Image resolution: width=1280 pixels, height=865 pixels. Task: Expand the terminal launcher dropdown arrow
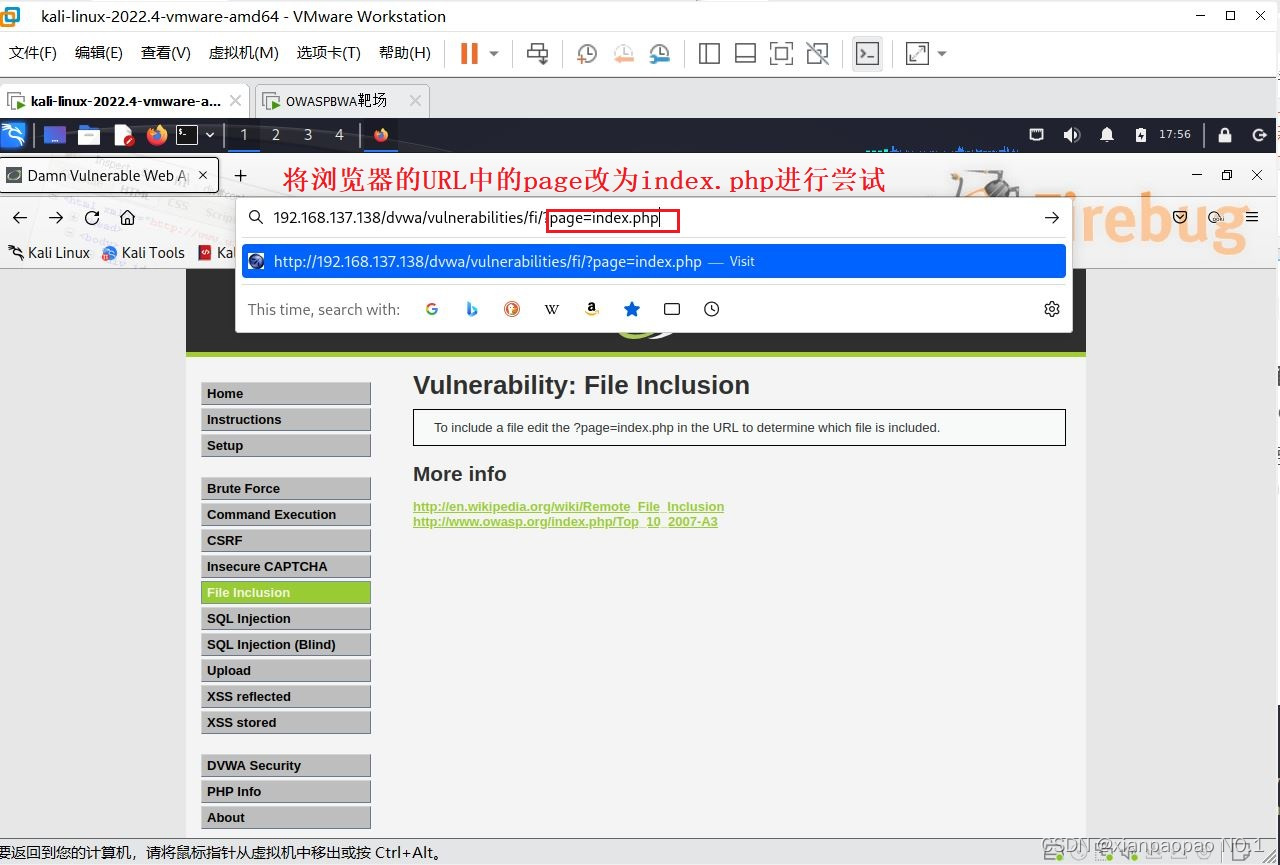coord(210,135)
